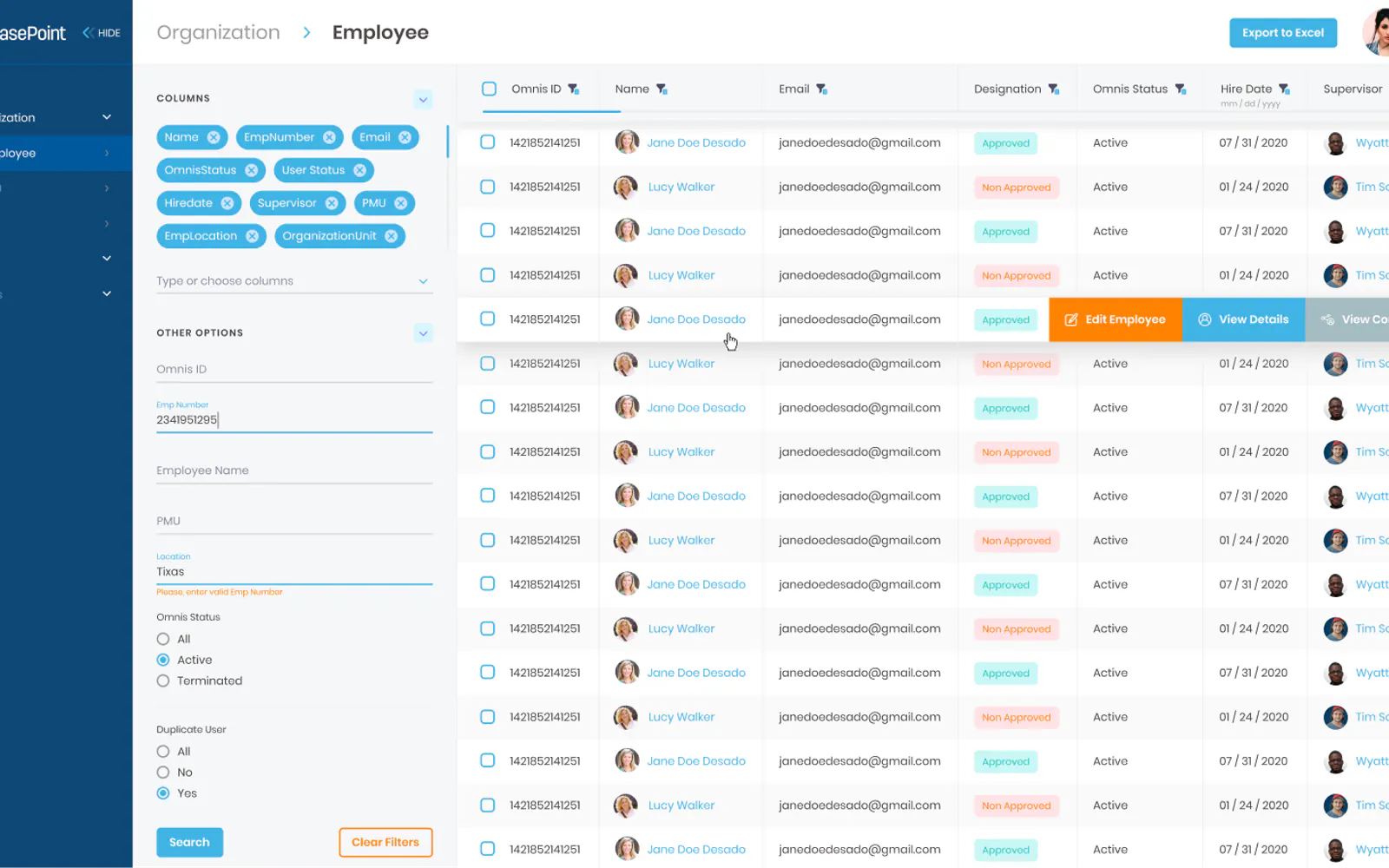Select Omnis Status Active radio button
This screenshot has height=868, width=1389.
point(163,660)
